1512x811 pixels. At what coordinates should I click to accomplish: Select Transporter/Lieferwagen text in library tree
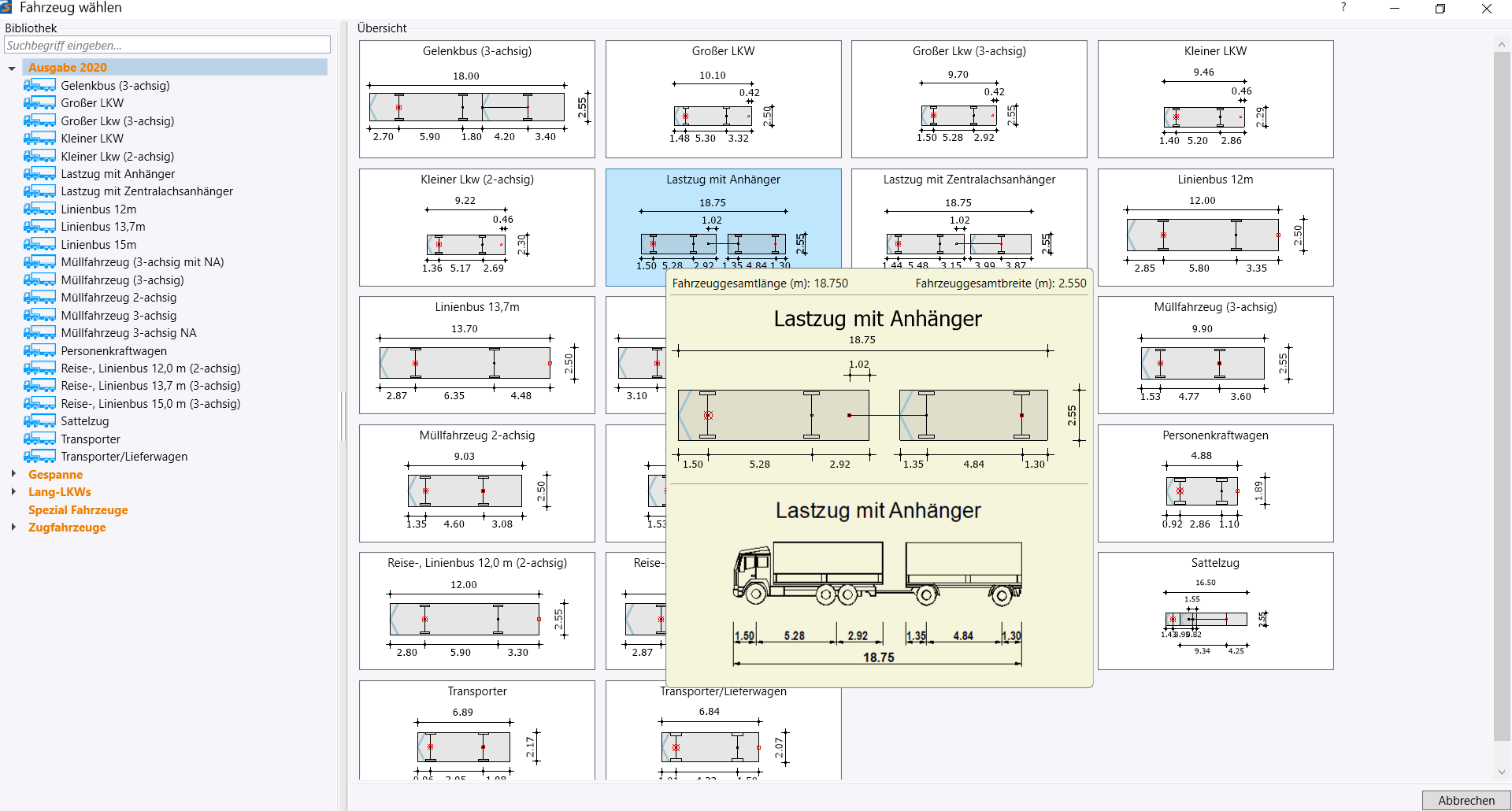tap(124, 457)
